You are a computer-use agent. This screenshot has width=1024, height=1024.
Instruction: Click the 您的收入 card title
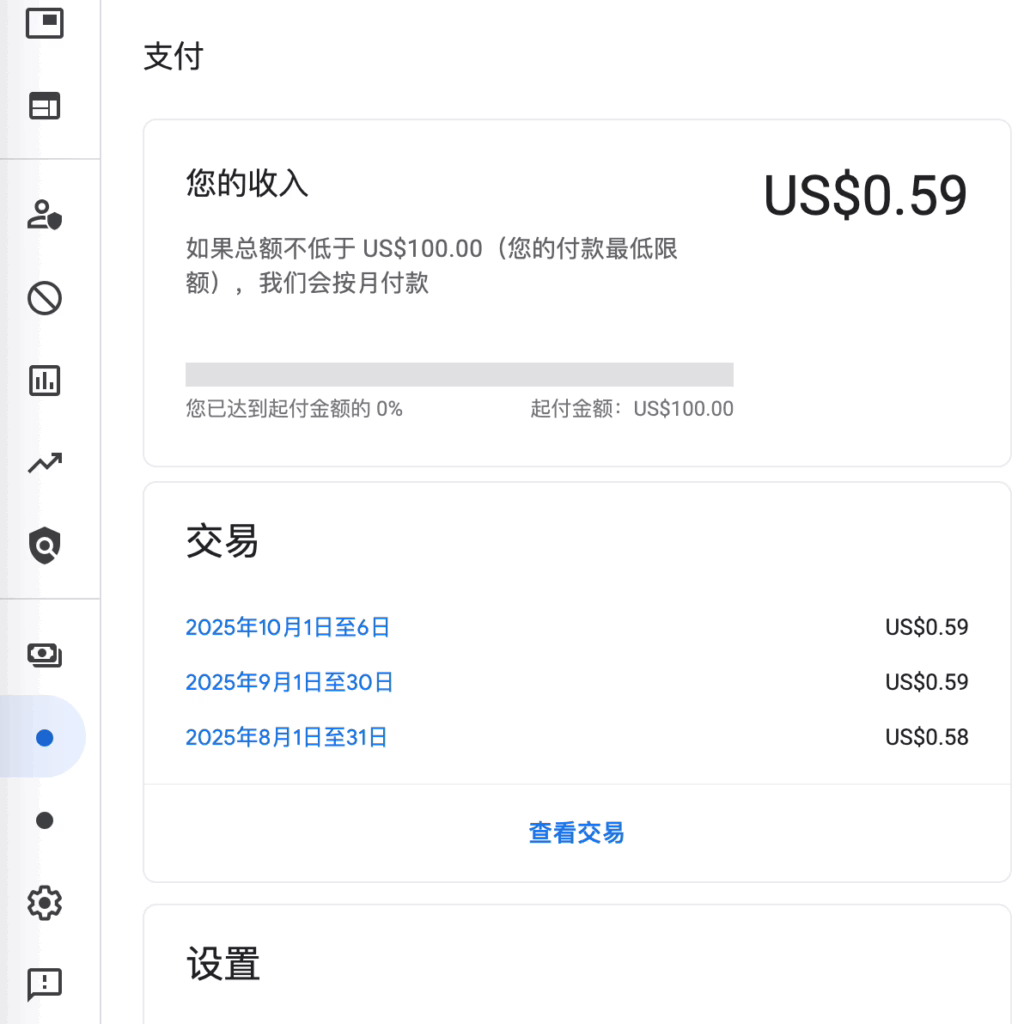(x=247, y=183)
